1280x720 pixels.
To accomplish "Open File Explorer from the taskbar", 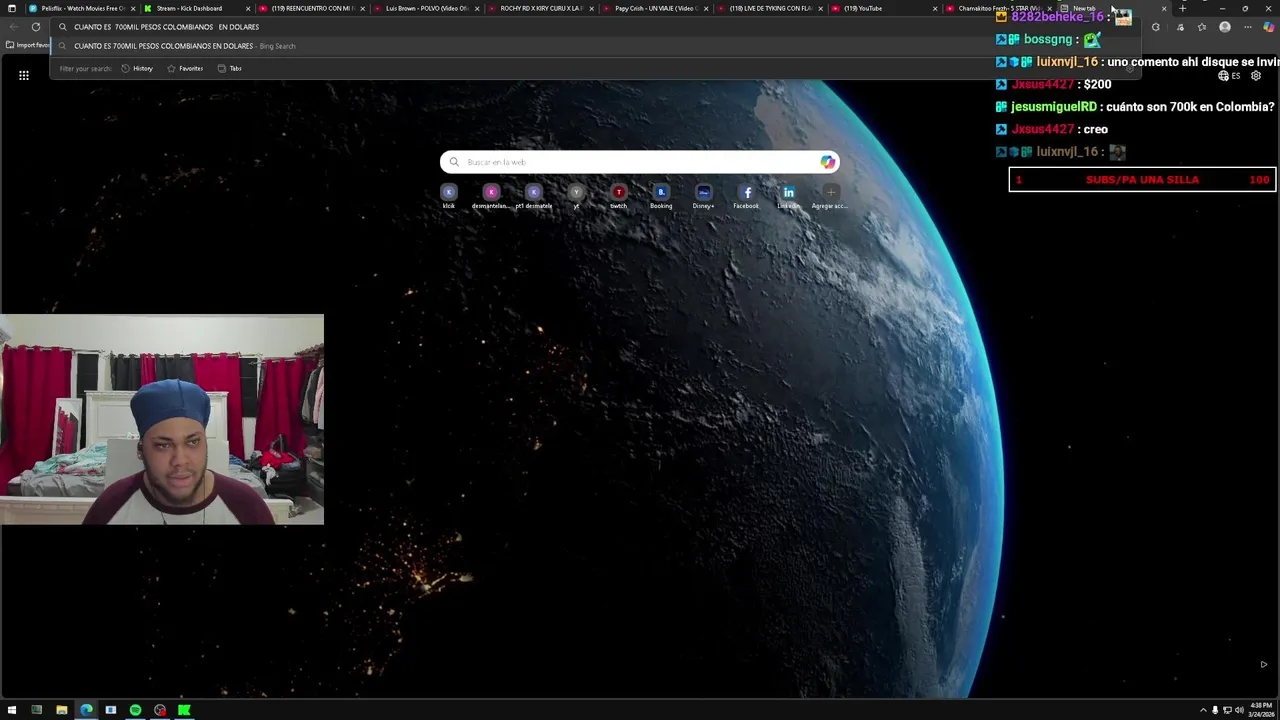I will (x=61, y=710).
